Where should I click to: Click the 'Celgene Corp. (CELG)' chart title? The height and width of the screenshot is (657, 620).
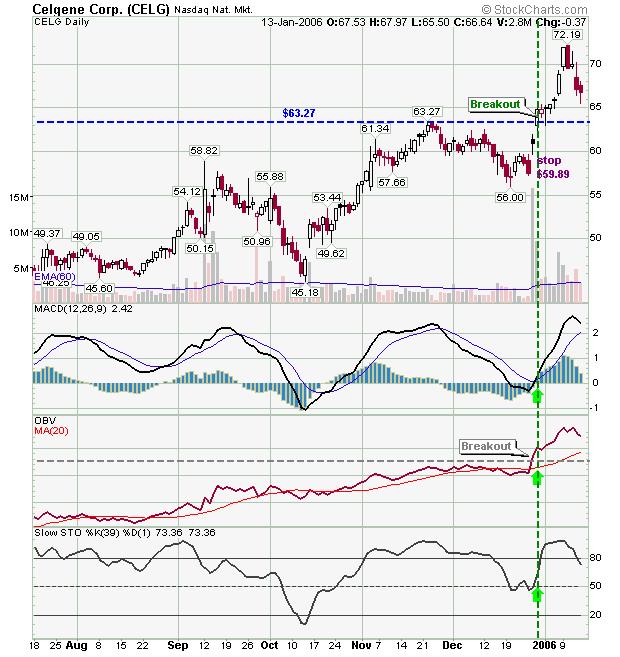pos(101,9)
